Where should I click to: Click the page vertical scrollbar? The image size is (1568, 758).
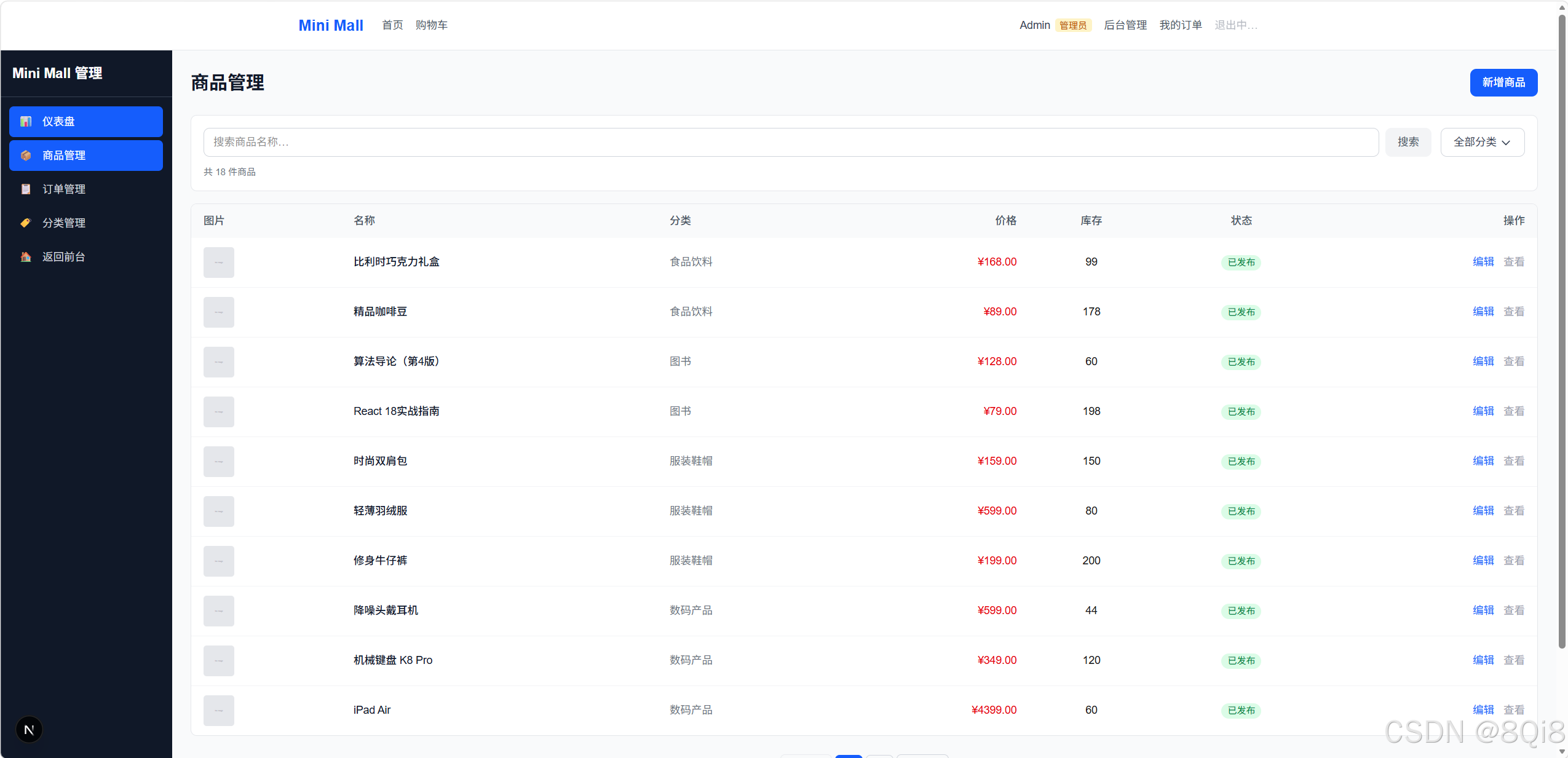(1562, 332)
